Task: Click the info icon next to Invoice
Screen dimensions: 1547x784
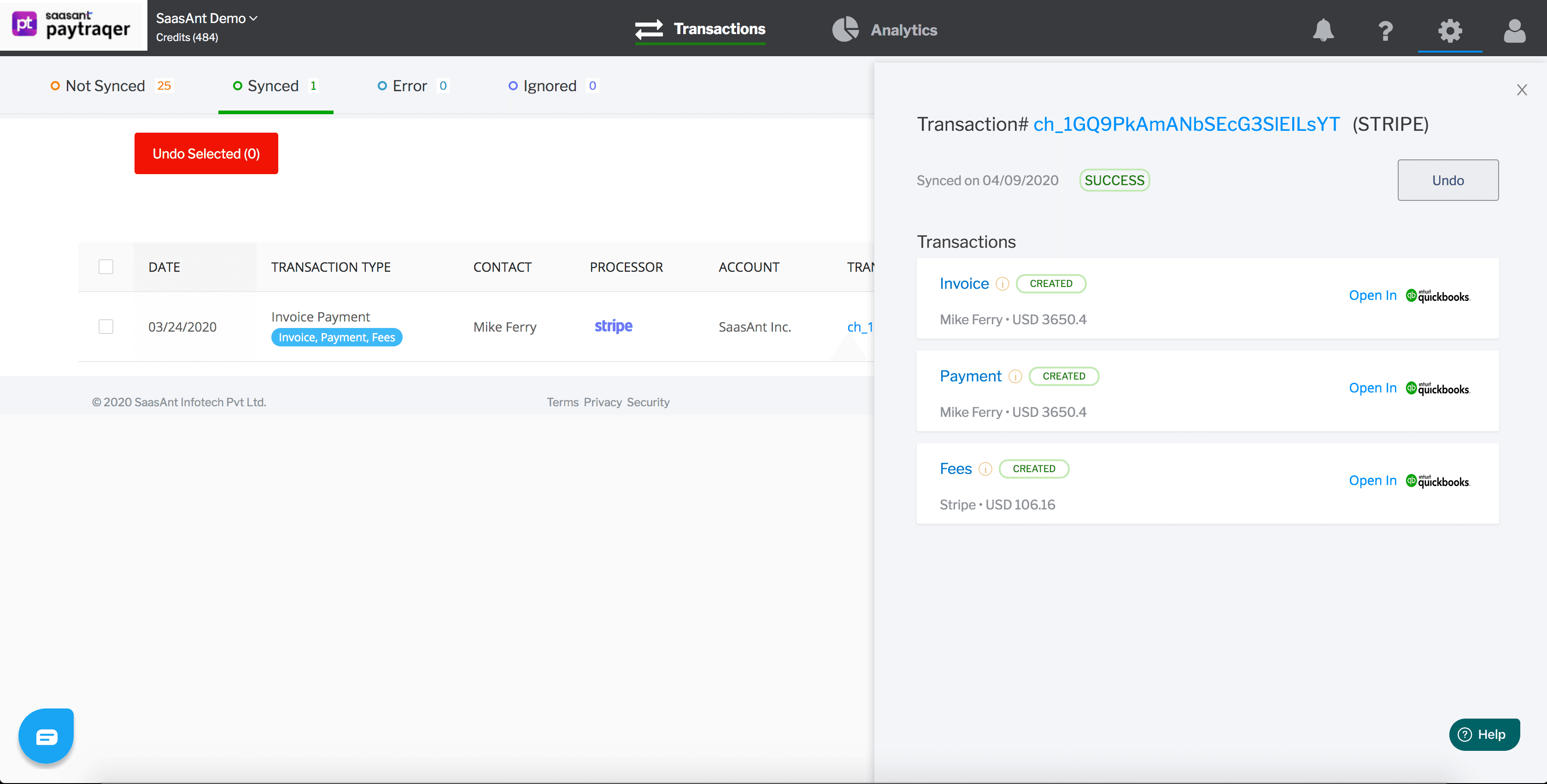Action: click(1002, 284)
